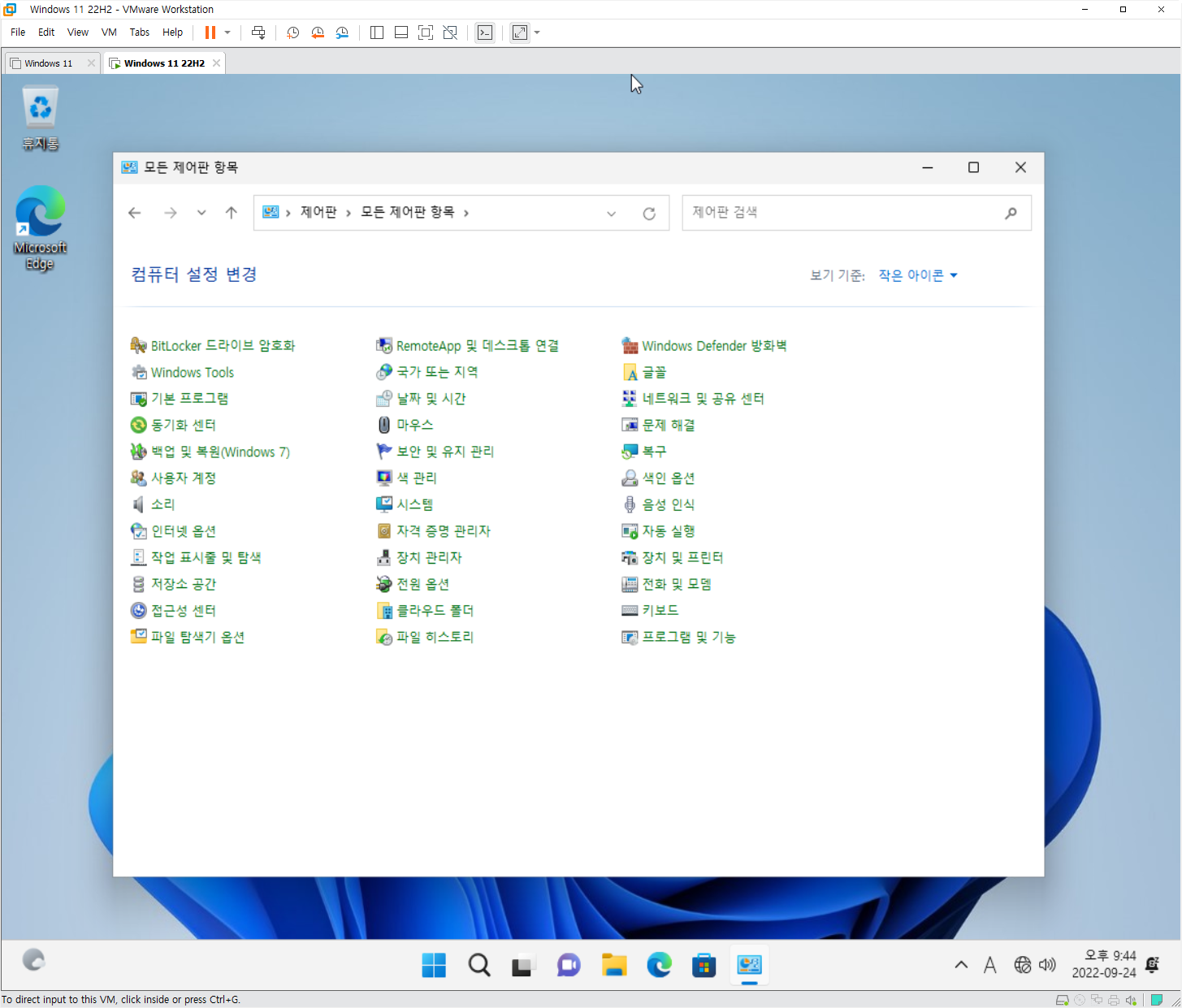
Task: Open 전원 옵션 icon
Action: [x=384, y=584]
